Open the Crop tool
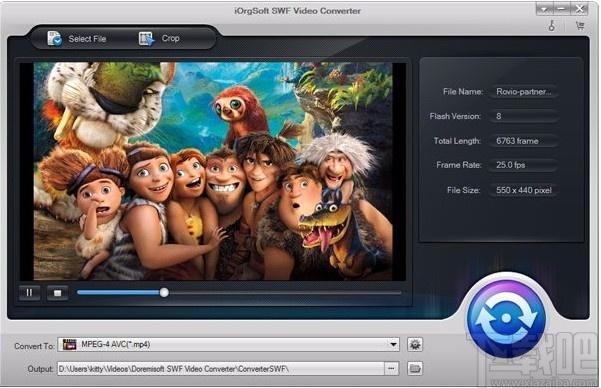 click(x=159, y=38)
